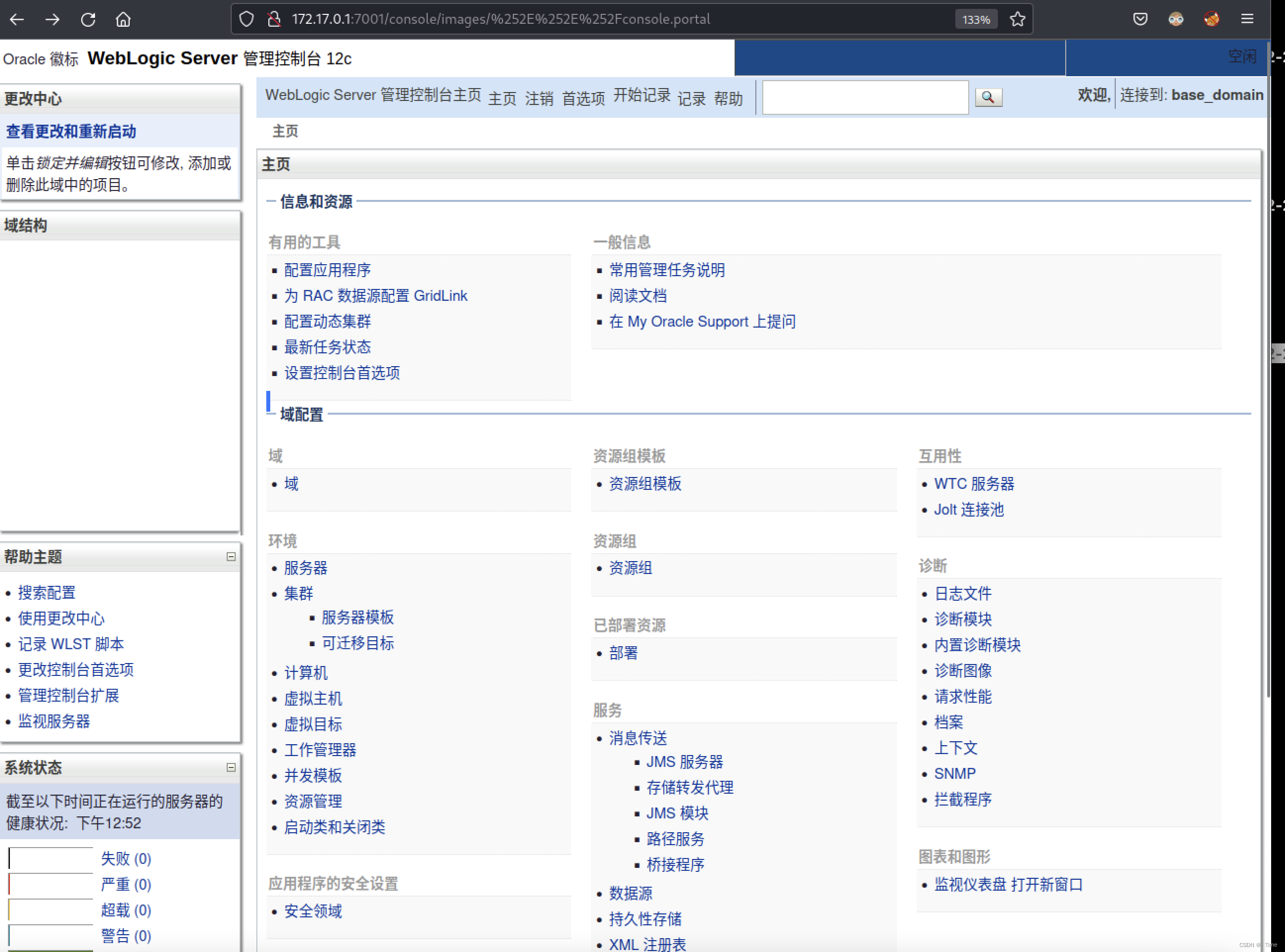Click the browser reload icon
Screen dimensions: 1285x952
click(x=88, y=19)
